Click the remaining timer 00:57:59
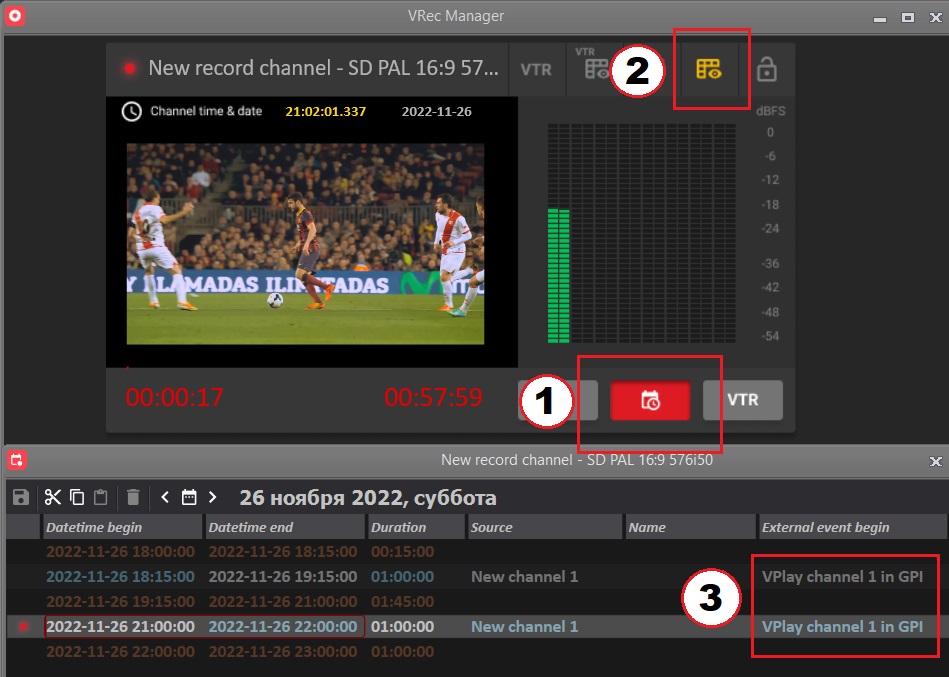Viewport: 949px width, 677px height. point(433,397)
